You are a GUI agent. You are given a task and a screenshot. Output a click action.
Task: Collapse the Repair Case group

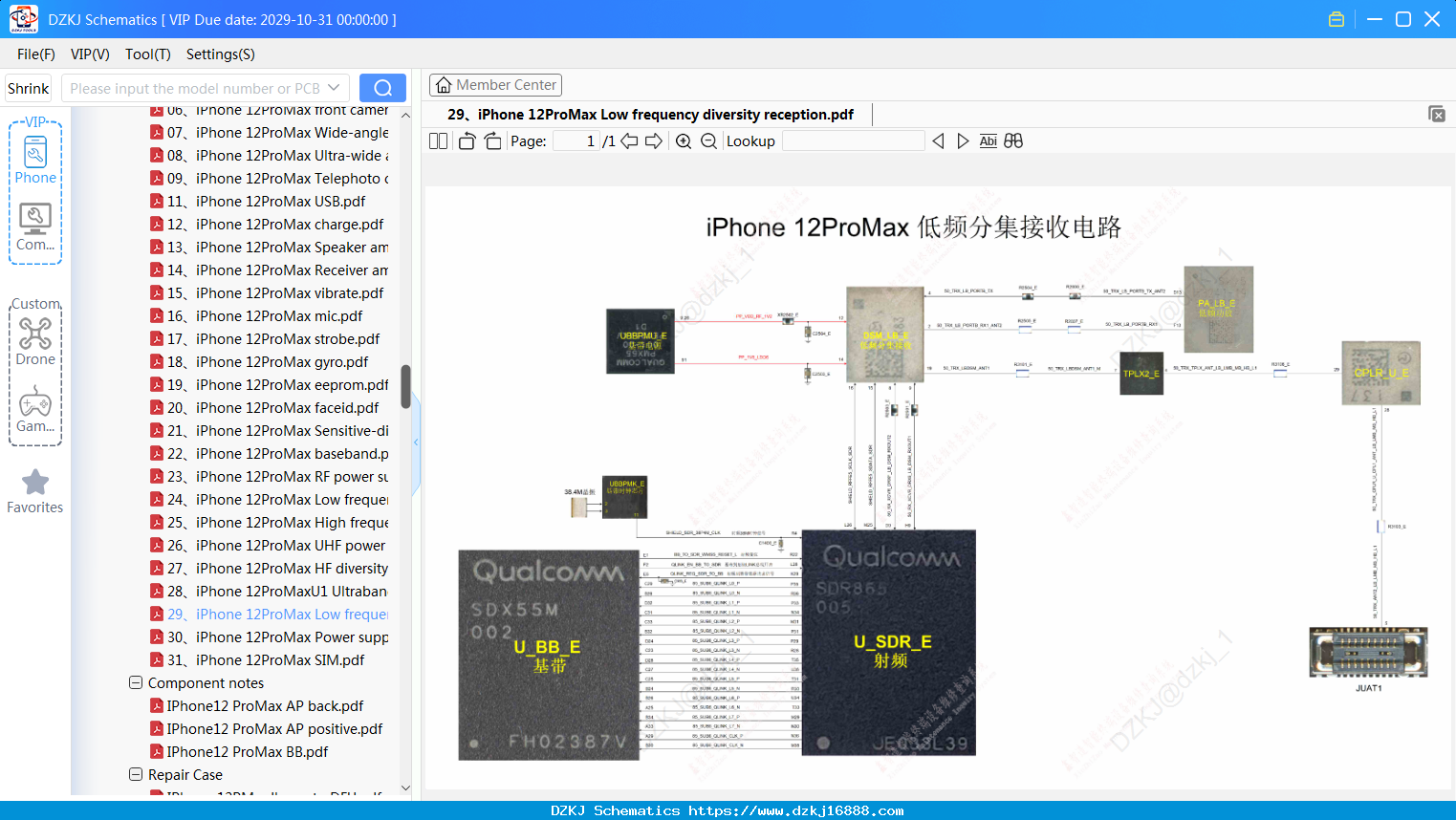136,775
